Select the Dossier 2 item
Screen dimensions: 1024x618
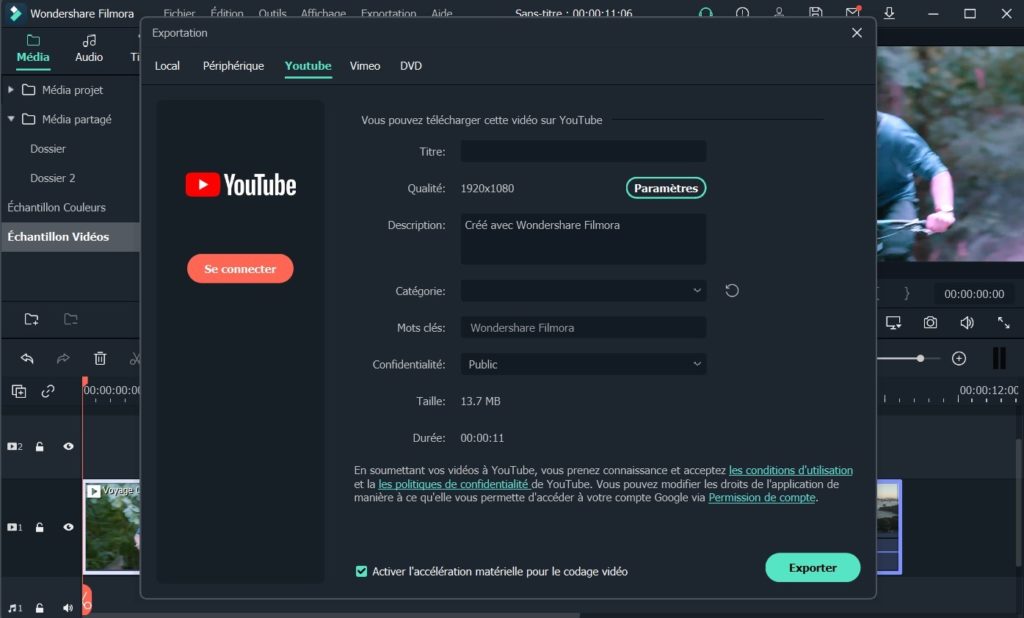click(52, 178)
